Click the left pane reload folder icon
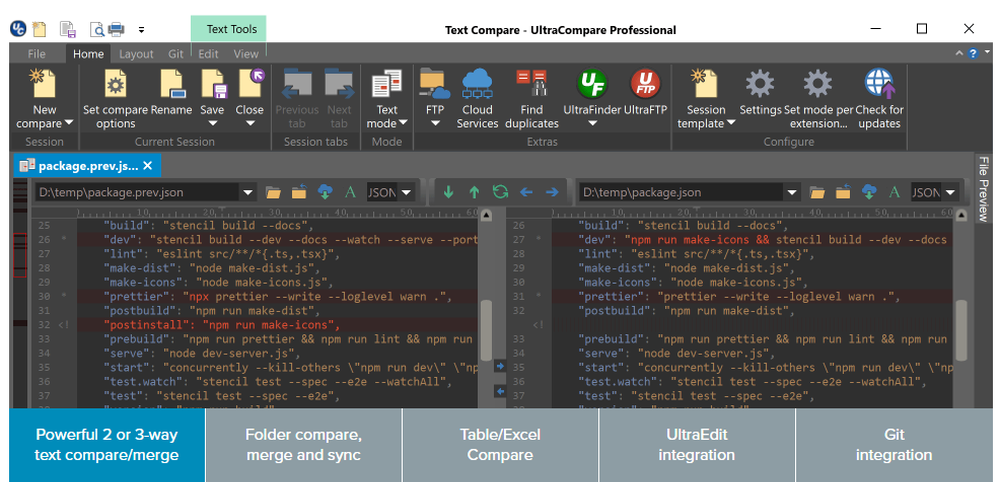Viewport: 1000px width, 482px height. [x=299, y=192]
